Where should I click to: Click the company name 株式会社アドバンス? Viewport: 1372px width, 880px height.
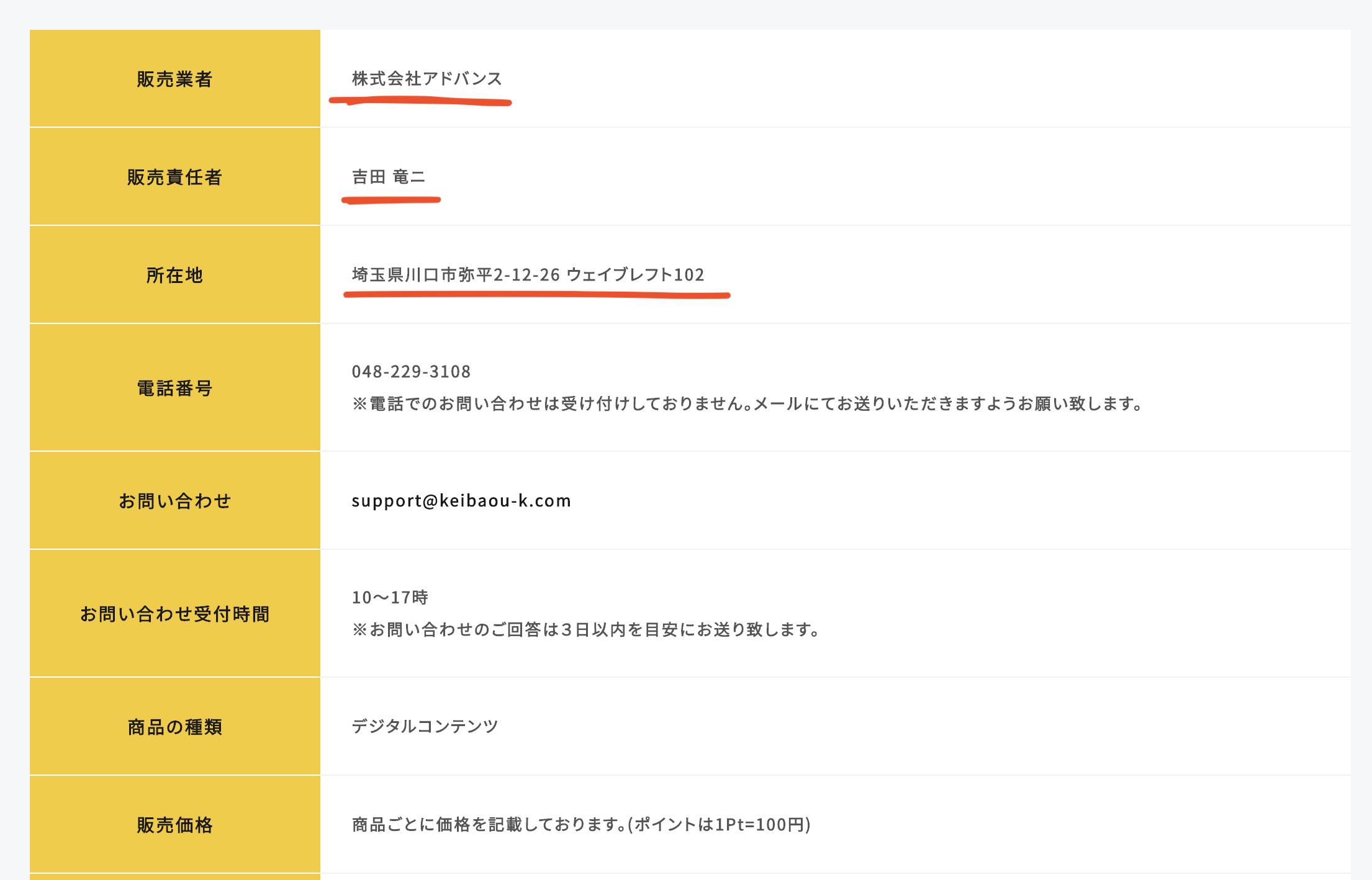(426, 79)
